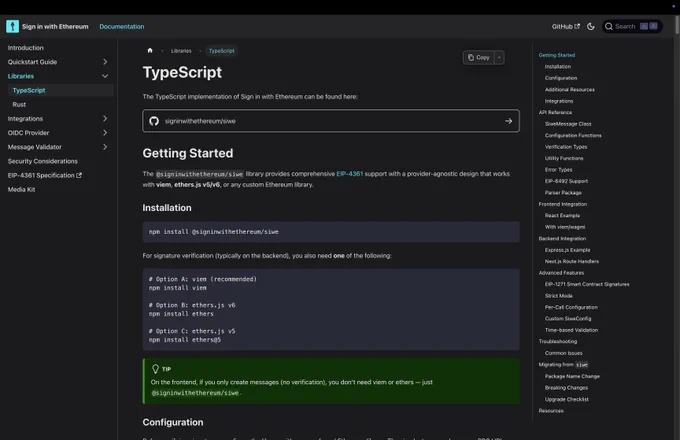Jump to With viem/wagmi in contents

point(565,227)
